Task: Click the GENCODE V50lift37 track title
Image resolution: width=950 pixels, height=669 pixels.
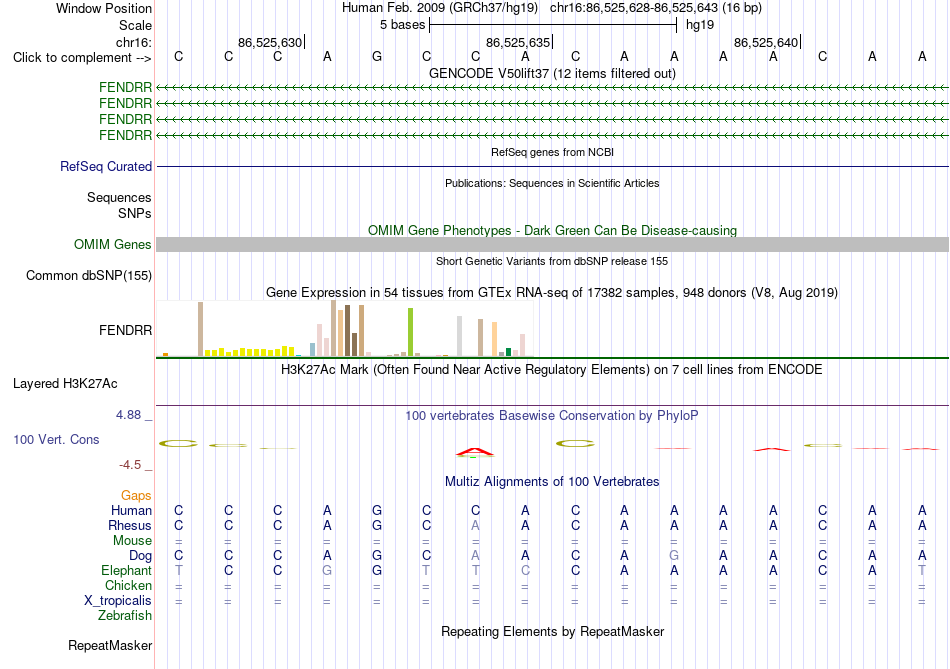Action: 552,73
